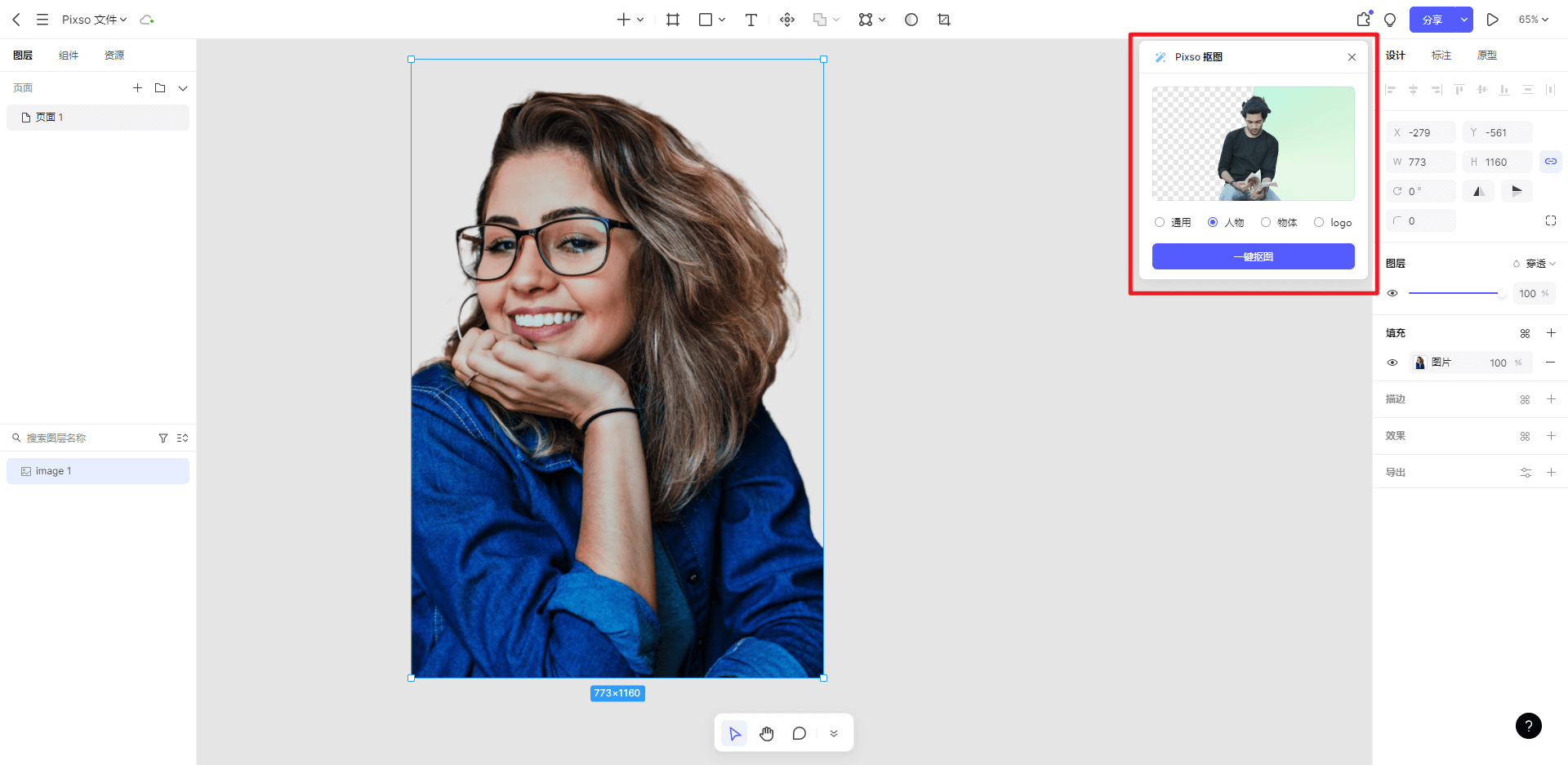Flip the image horizontally

click(1478, 191)
